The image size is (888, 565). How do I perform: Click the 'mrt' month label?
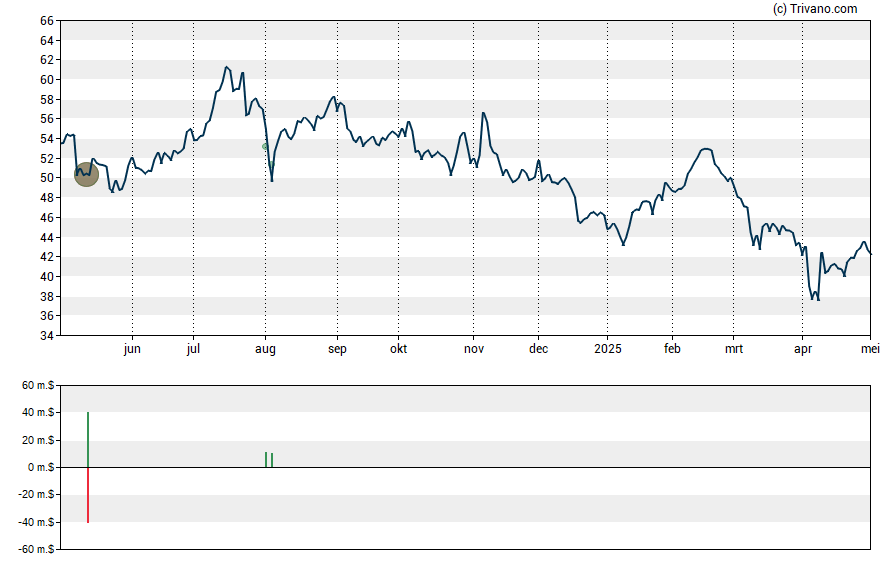pyautogui.click(x=734, y=349)
